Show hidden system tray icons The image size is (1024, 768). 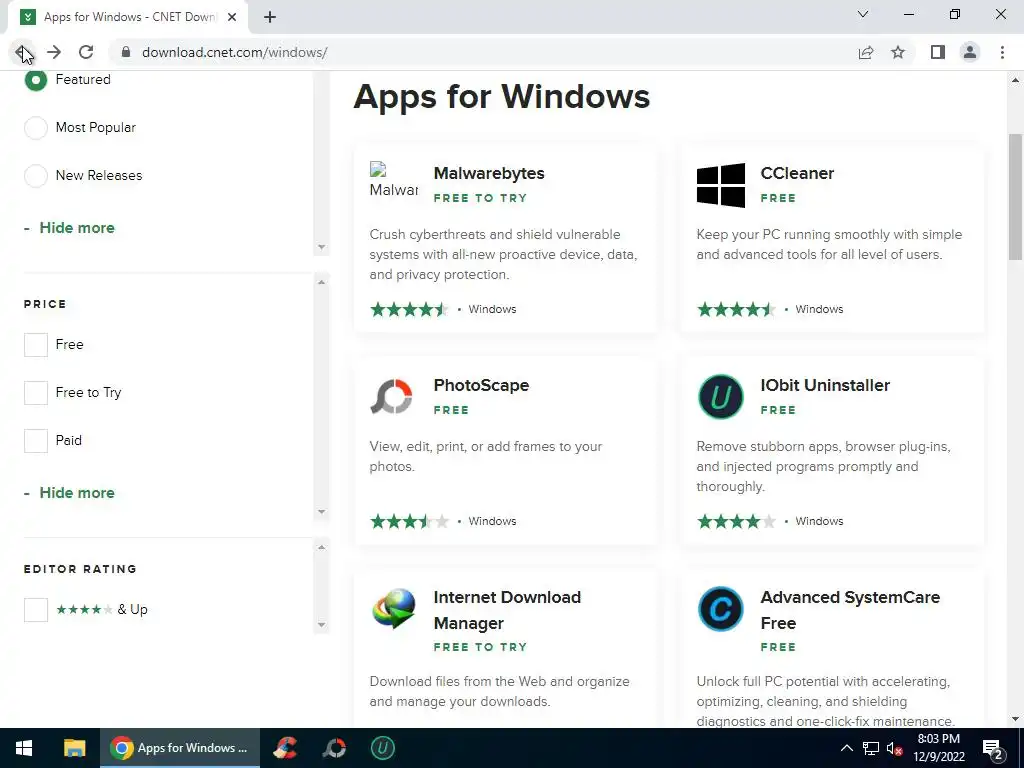click(846, 748)
